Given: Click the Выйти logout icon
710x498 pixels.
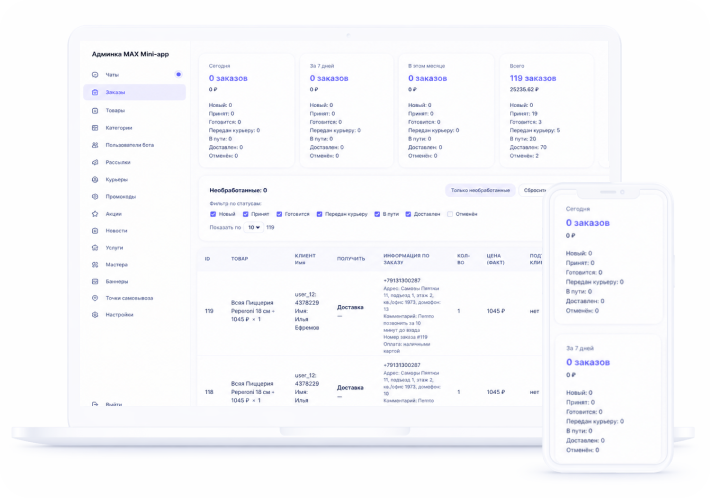Looking at the screenshot, I should pyautogui.click(x=95, y=404).
